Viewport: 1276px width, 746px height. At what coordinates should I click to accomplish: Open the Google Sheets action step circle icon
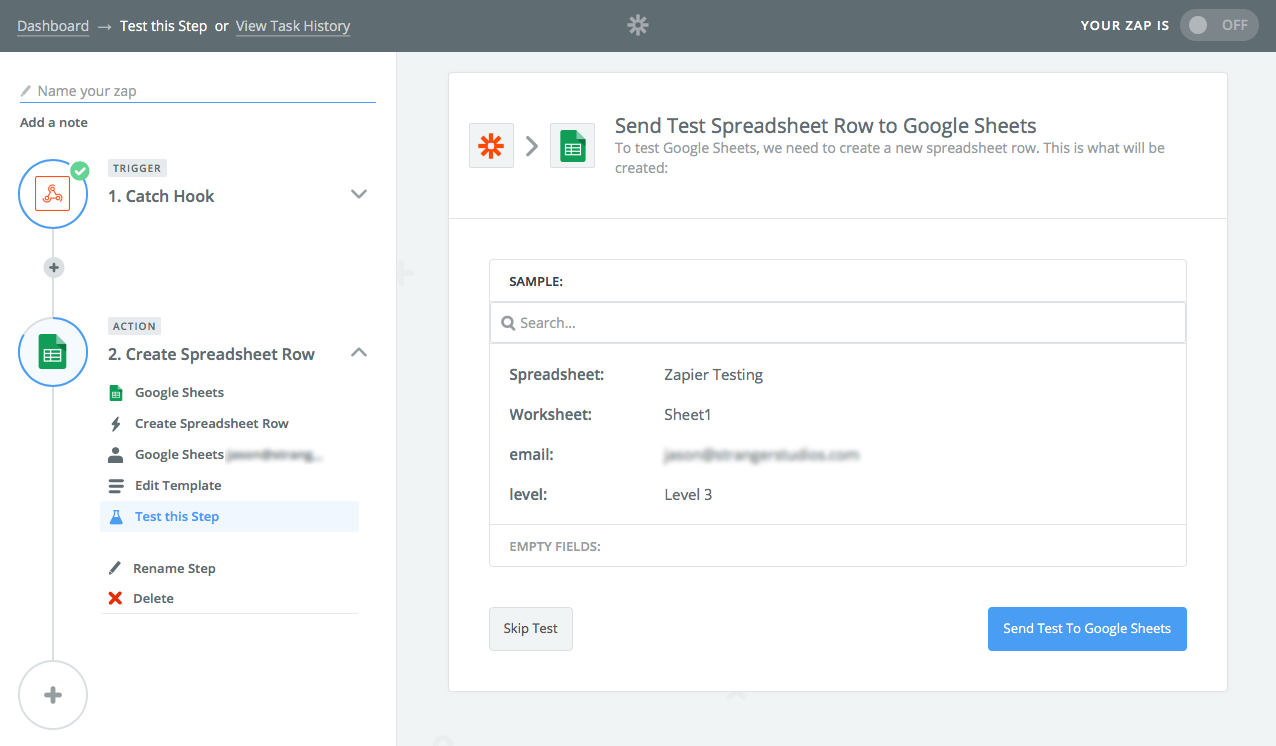click(x=53, y=352)
